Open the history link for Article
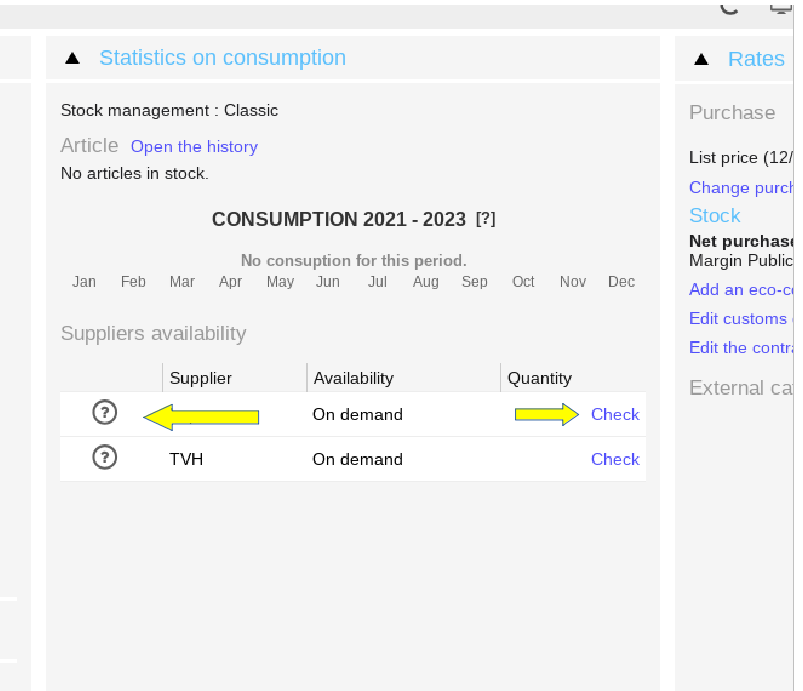 tap(194, 147)
